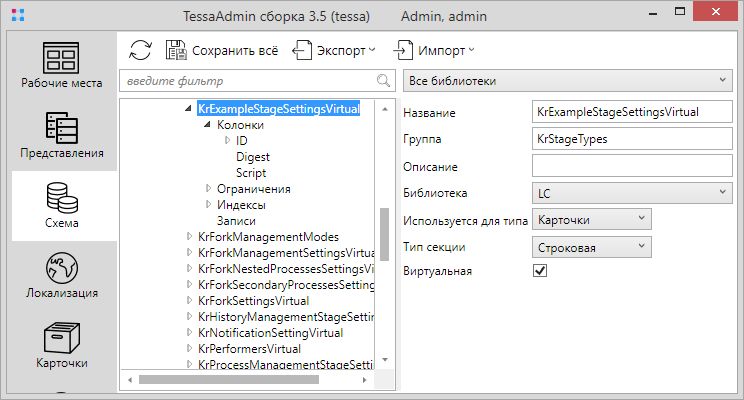Open the Карточки box section
Viewport: 744px width, 400px height.
62,345
